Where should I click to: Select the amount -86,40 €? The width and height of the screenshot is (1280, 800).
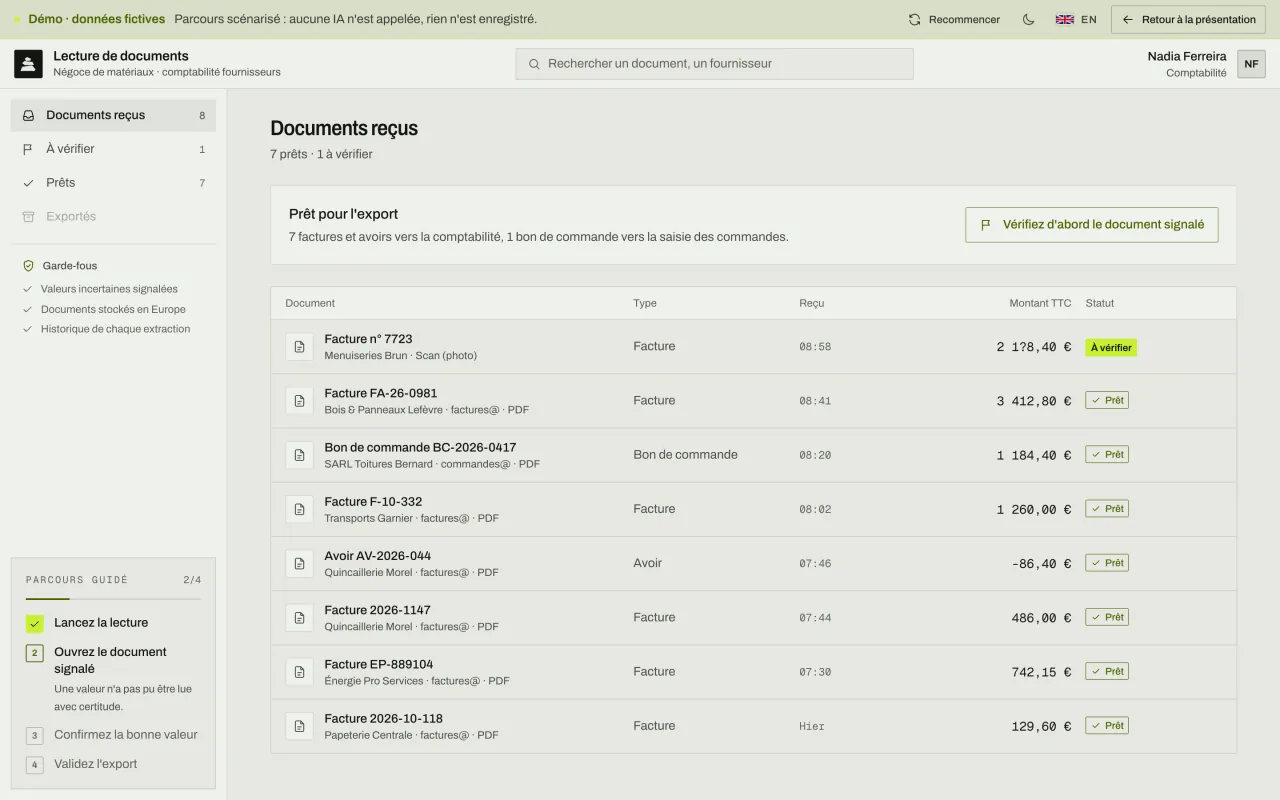[x=1041, y=563]
